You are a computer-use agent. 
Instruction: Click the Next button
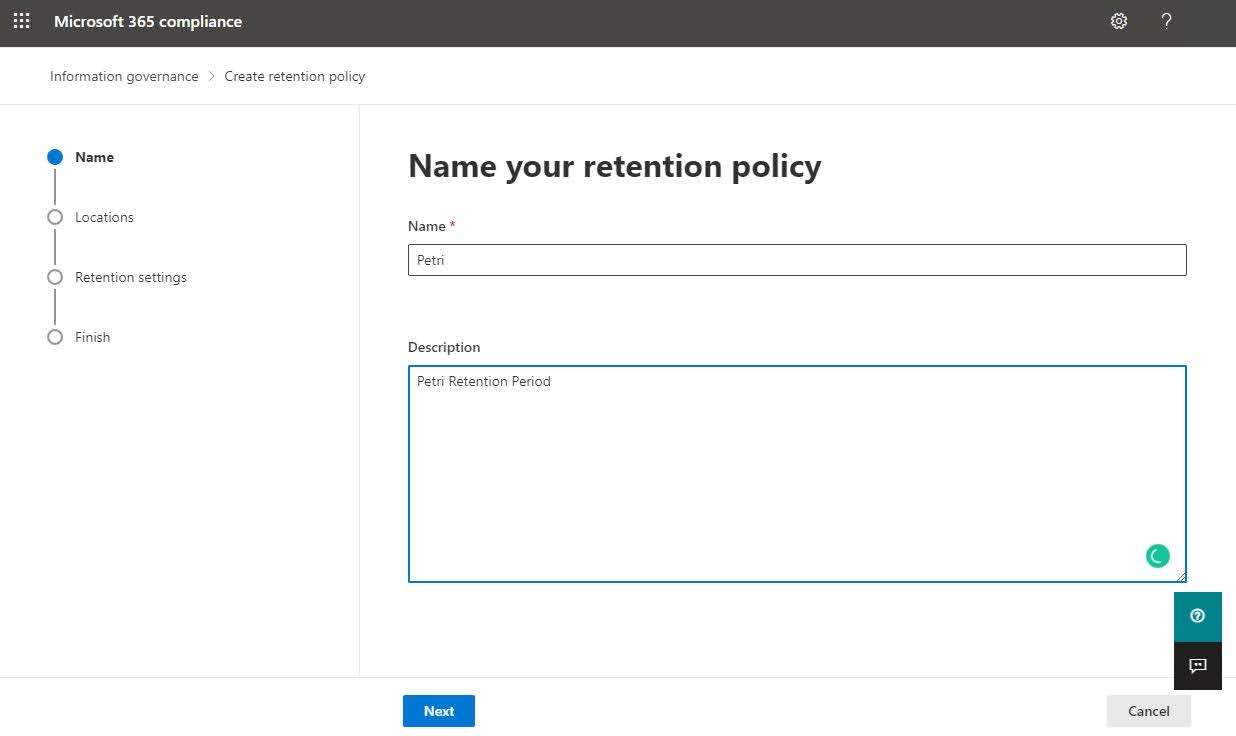(x=438, y=711)
